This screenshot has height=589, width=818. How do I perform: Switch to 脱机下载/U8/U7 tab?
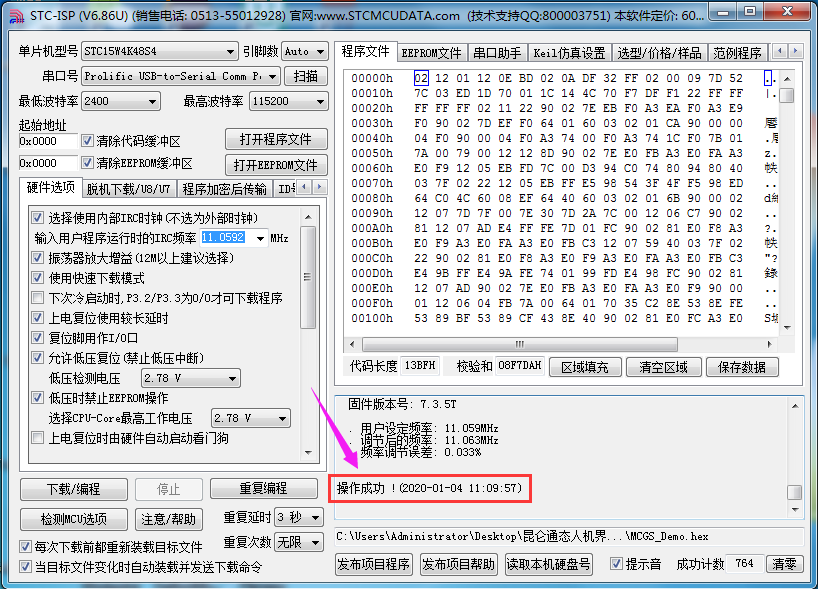coord(128,189)
